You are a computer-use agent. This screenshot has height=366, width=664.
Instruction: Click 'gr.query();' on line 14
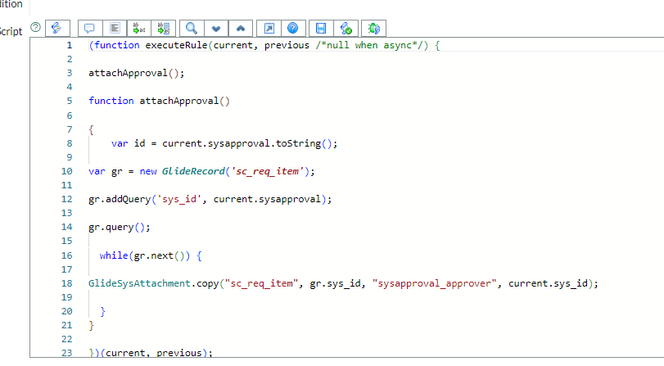[x=119, y=227]
